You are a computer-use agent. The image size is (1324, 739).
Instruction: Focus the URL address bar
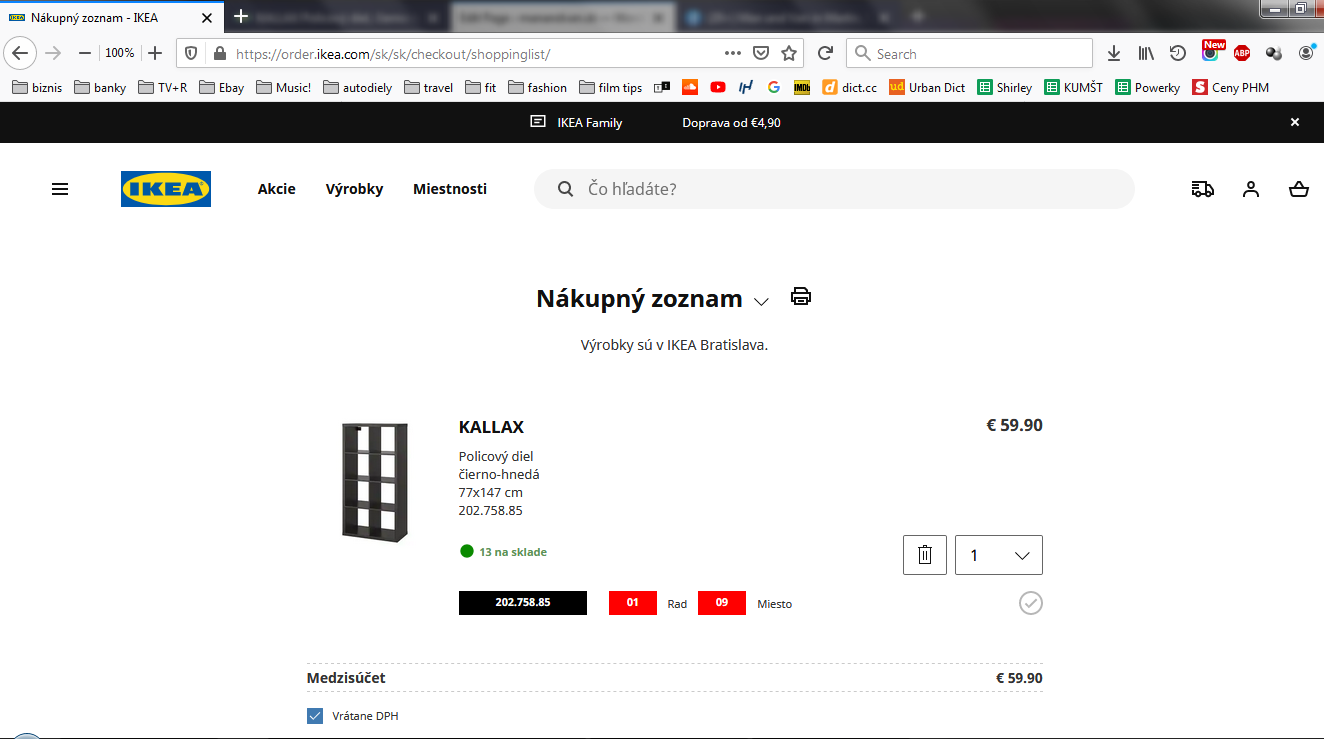click(x=475, y=54)
